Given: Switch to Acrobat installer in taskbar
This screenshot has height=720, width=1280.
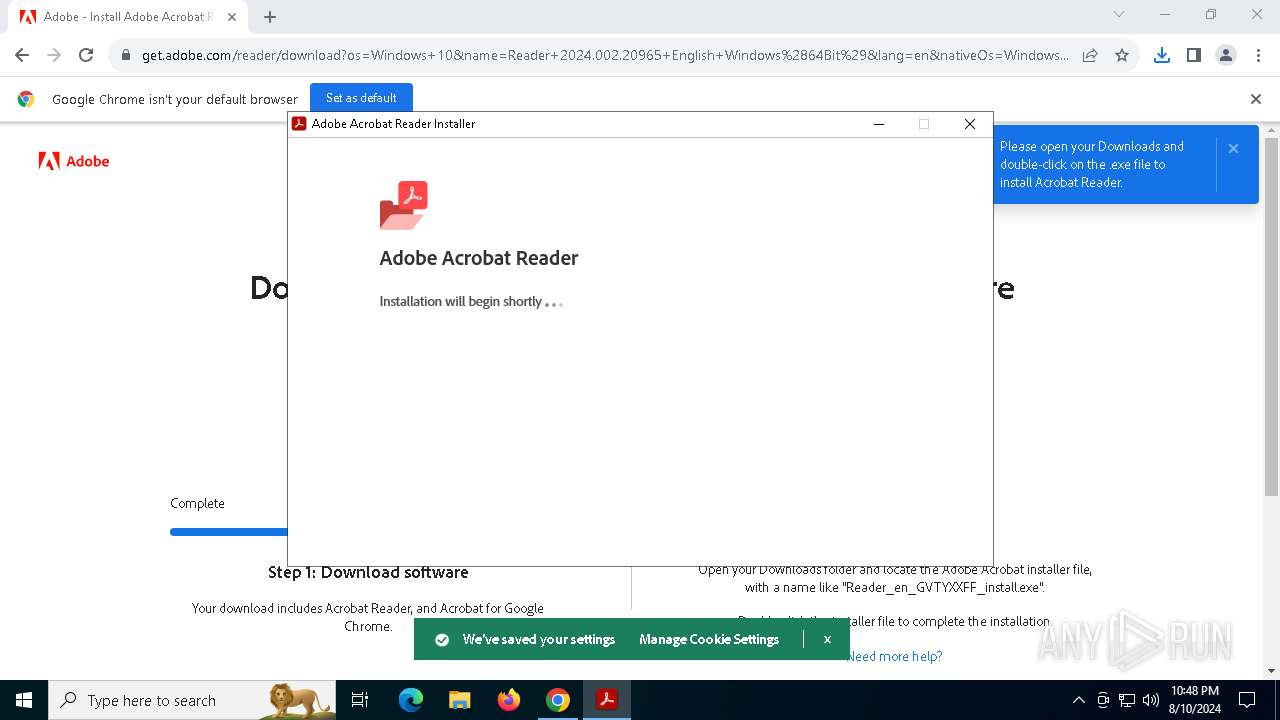Looking at the screenshot, I should [606, 700].
